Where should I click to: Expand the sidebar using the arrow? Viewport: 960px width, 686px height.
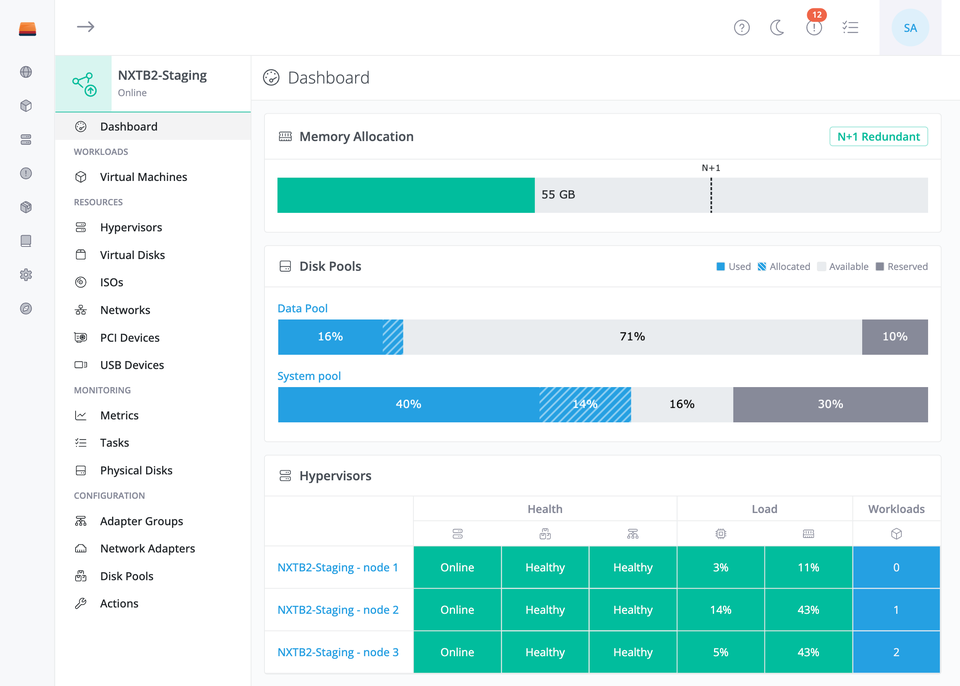86,26
